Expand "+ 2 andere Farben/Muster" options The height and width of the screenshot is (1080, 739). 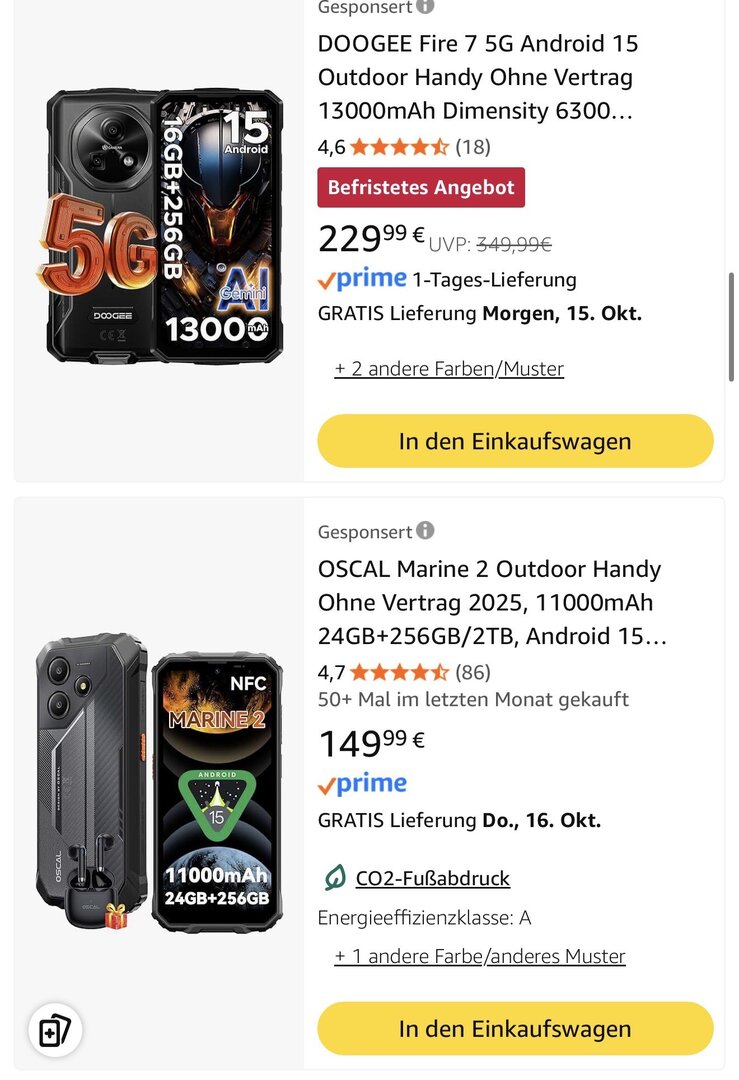(x=449, y=369)
